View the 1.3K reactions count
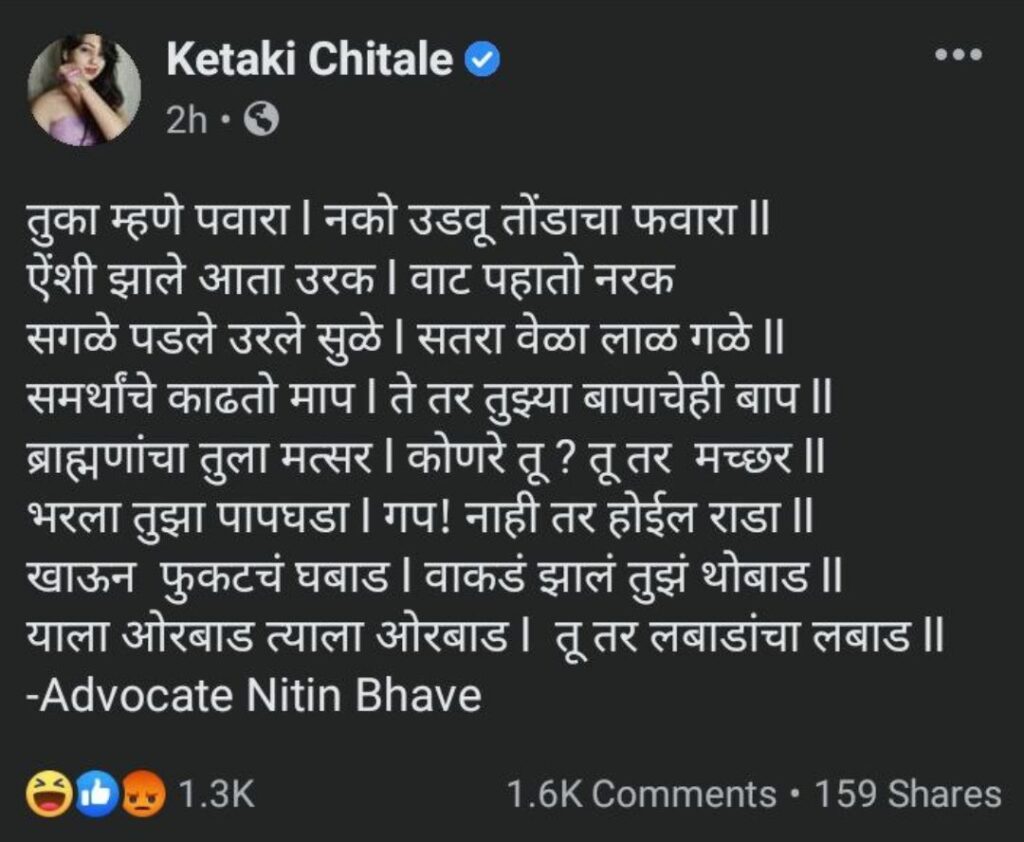Image resolution: width=1024 pixels, height=842 pixels. tap(216, 794)
